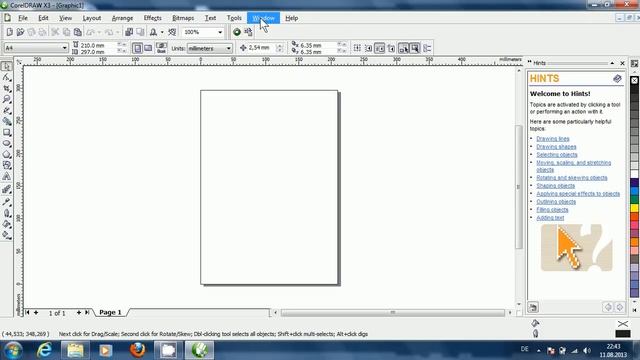The image size is (640, 360).
Task: Select the Polygon tool
Action: tap(7, 155)
